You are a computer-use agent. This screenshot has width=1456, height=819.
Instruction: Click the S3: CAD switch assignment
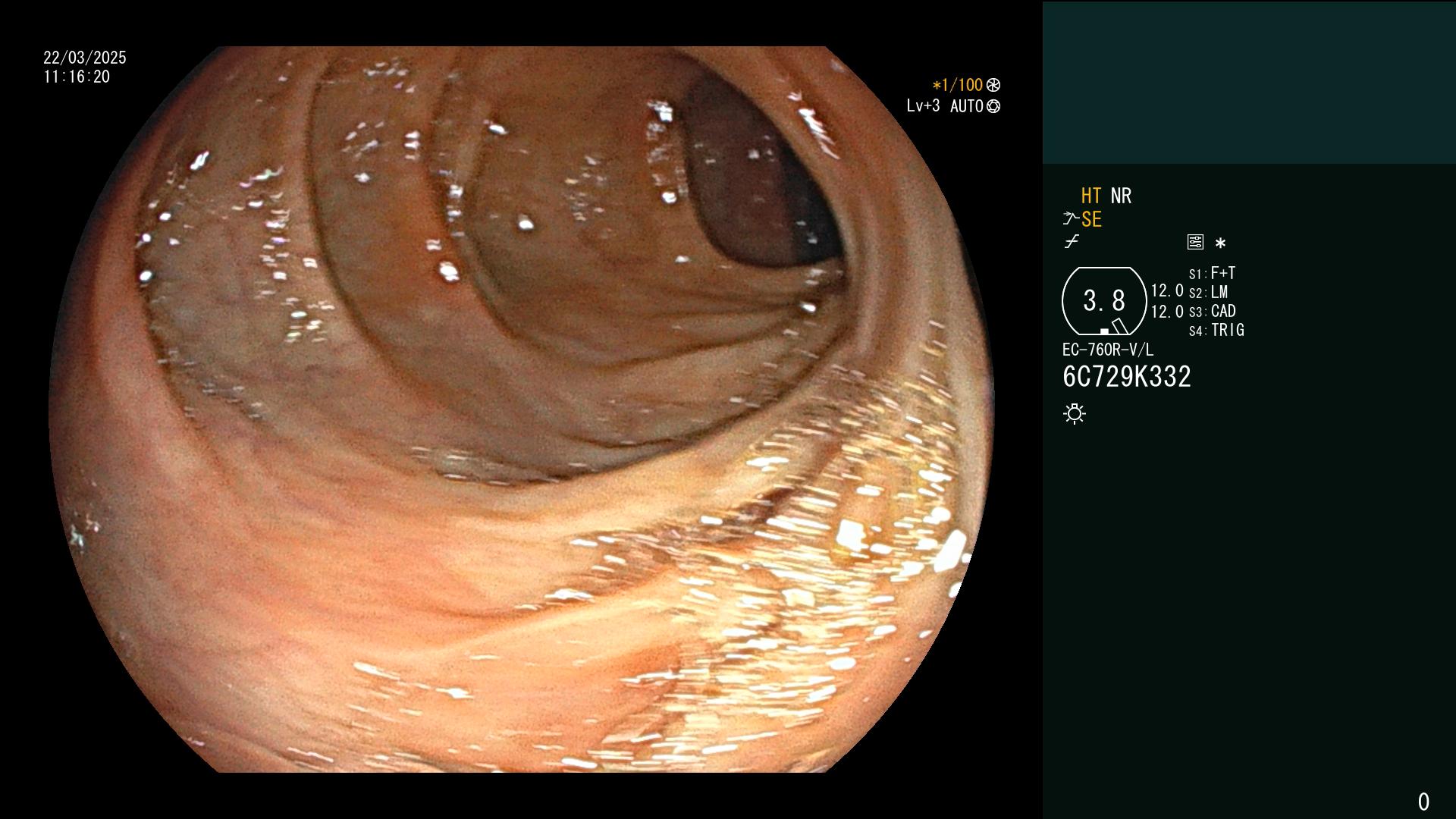1212,311
